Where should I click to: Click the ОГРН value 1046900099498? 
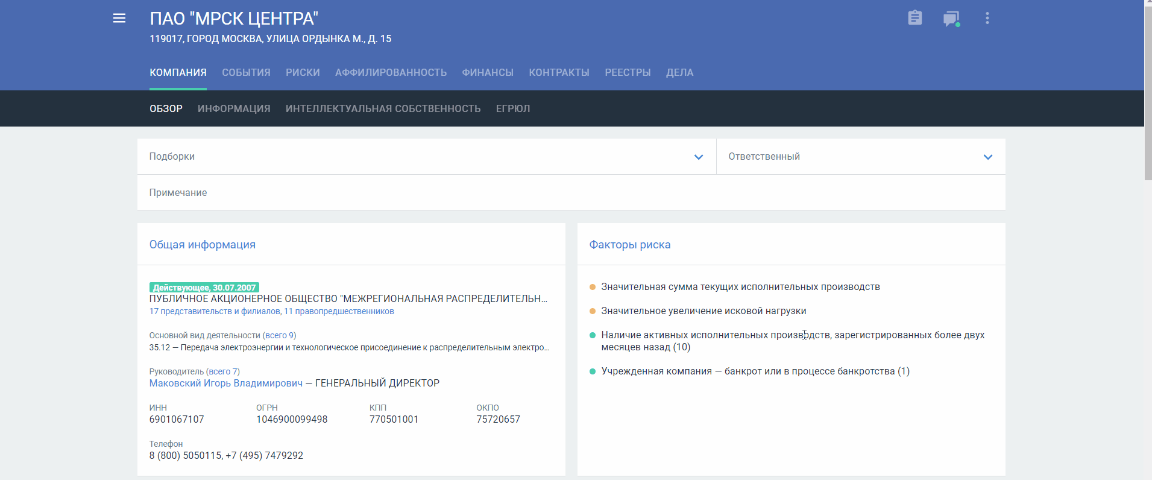pyautogui.click(x=292, y=420)
